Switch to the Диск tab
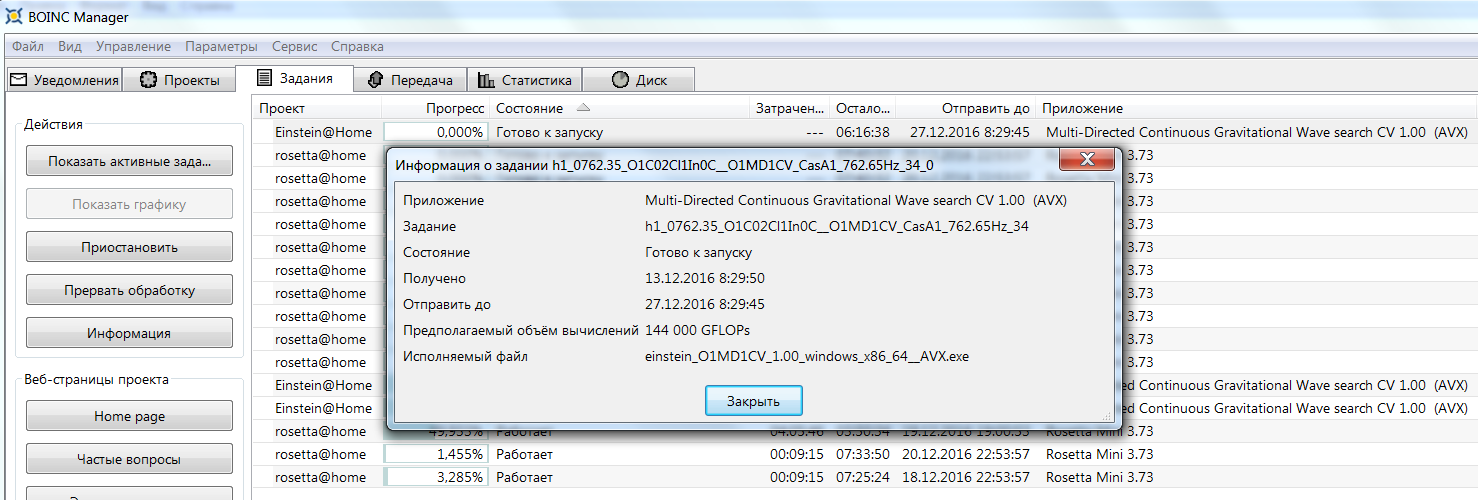The image size is (1478, 500). click(x=638, y=80)
